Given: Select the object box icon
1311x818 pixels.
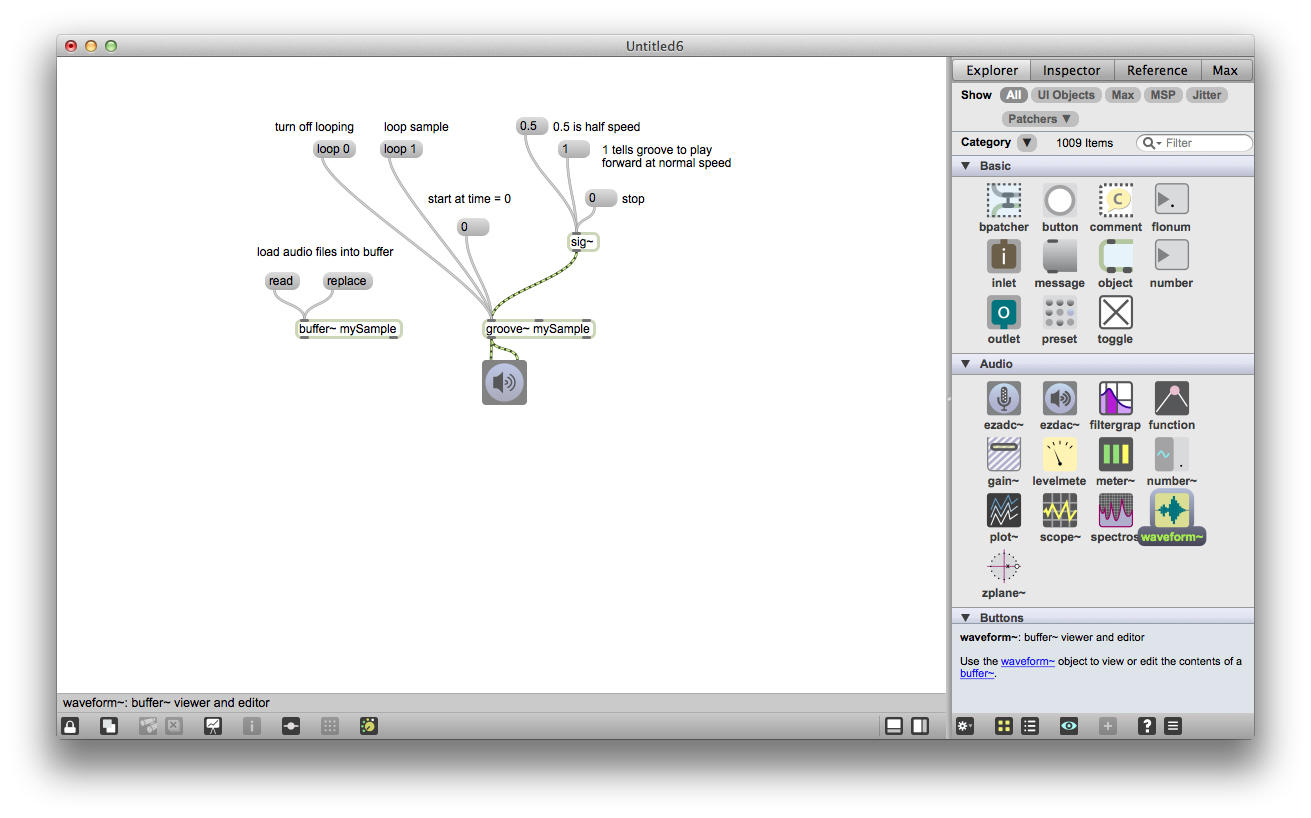Looking at the screenshot, I should pyautogui.click(x=1116, y=256).
